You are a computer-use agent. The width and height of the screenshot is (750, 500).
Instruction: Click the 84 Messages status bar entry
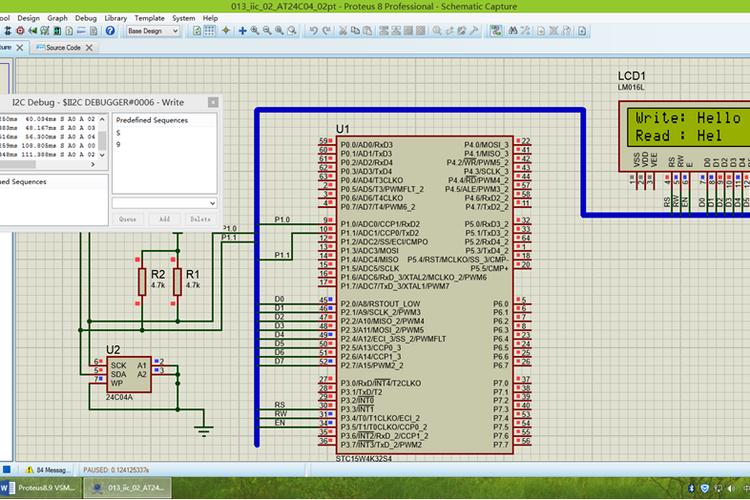[x=48, y=470]
